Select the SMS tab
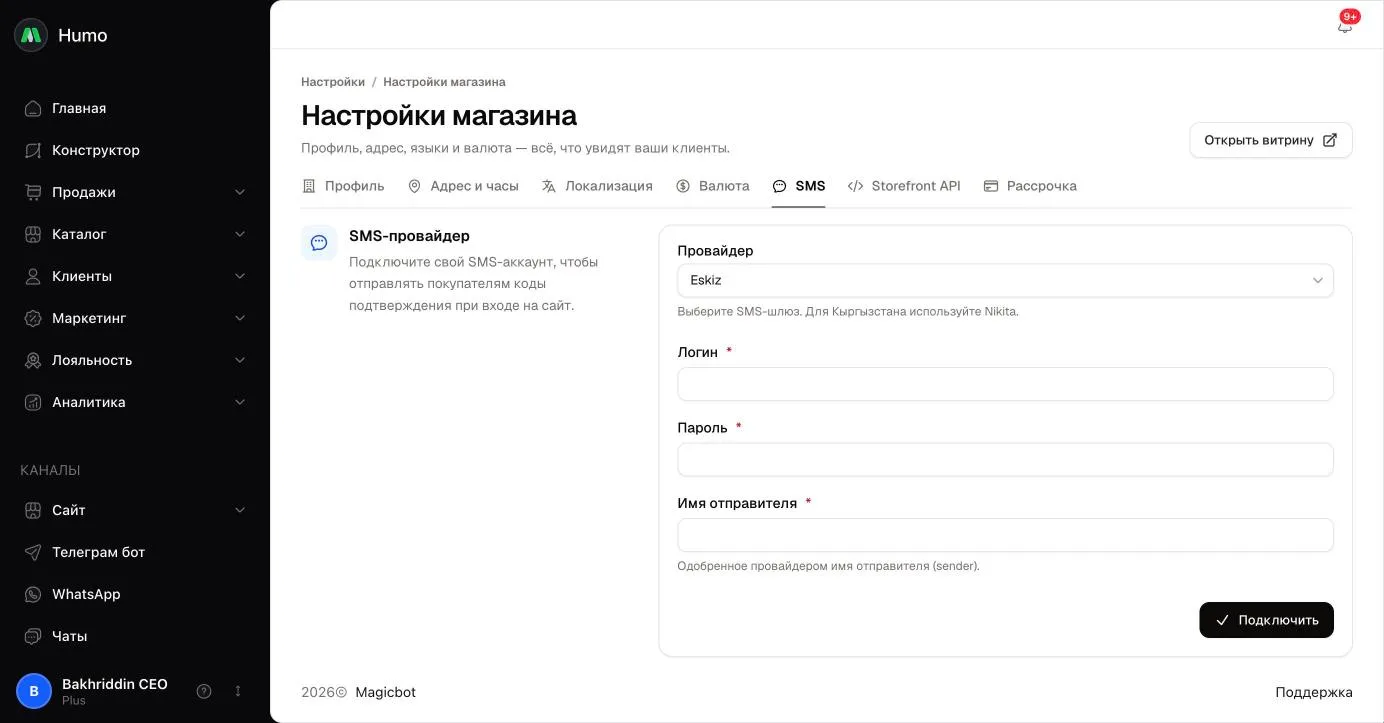Image resolution: width=1384 pixels, height=723 pixels. coord(799,186)
